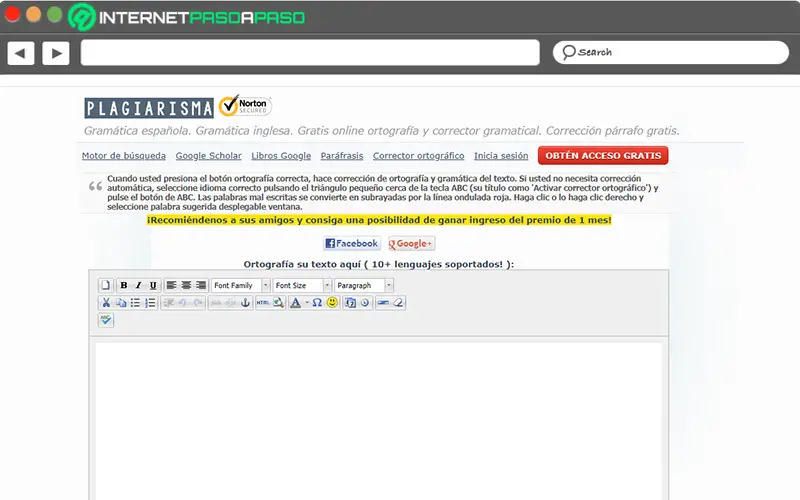Image resolution: width=800 pixels, height=500 pixels.
Task: Click the PLAGIARISMA logo
Action: coord(149,108)
